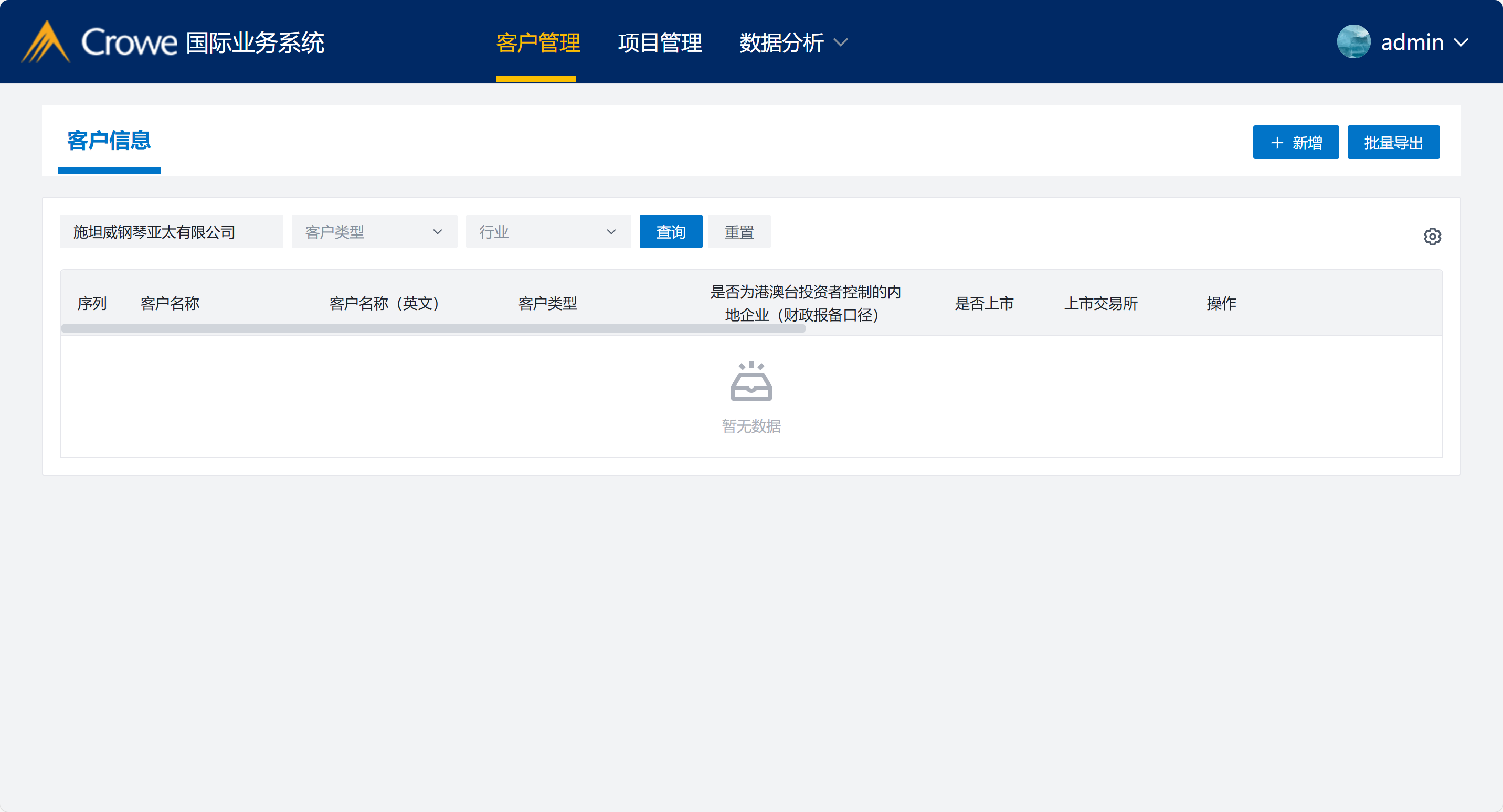Image resolution: width=1503 pixels, height=812 pixels.
Task: Click the 客户名称 column header
Action: tap(170, 303)
